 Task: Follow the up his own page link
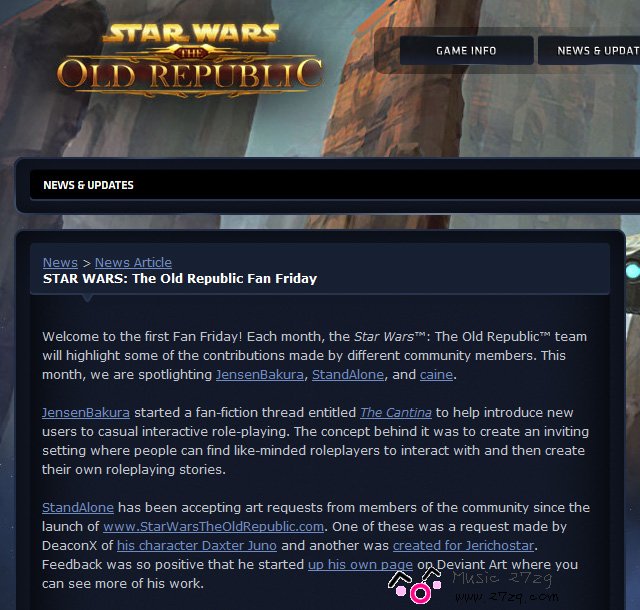pyautogui.click(x=360, y=565)
